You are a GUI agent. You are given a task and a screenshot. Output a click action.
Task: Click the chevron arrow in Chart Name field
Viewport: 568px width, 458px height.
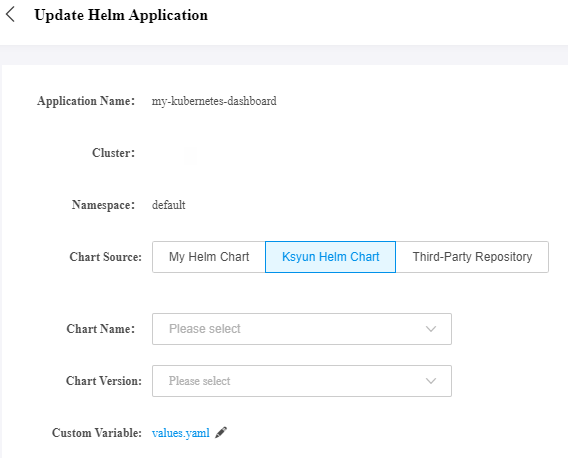click(431, 329)
